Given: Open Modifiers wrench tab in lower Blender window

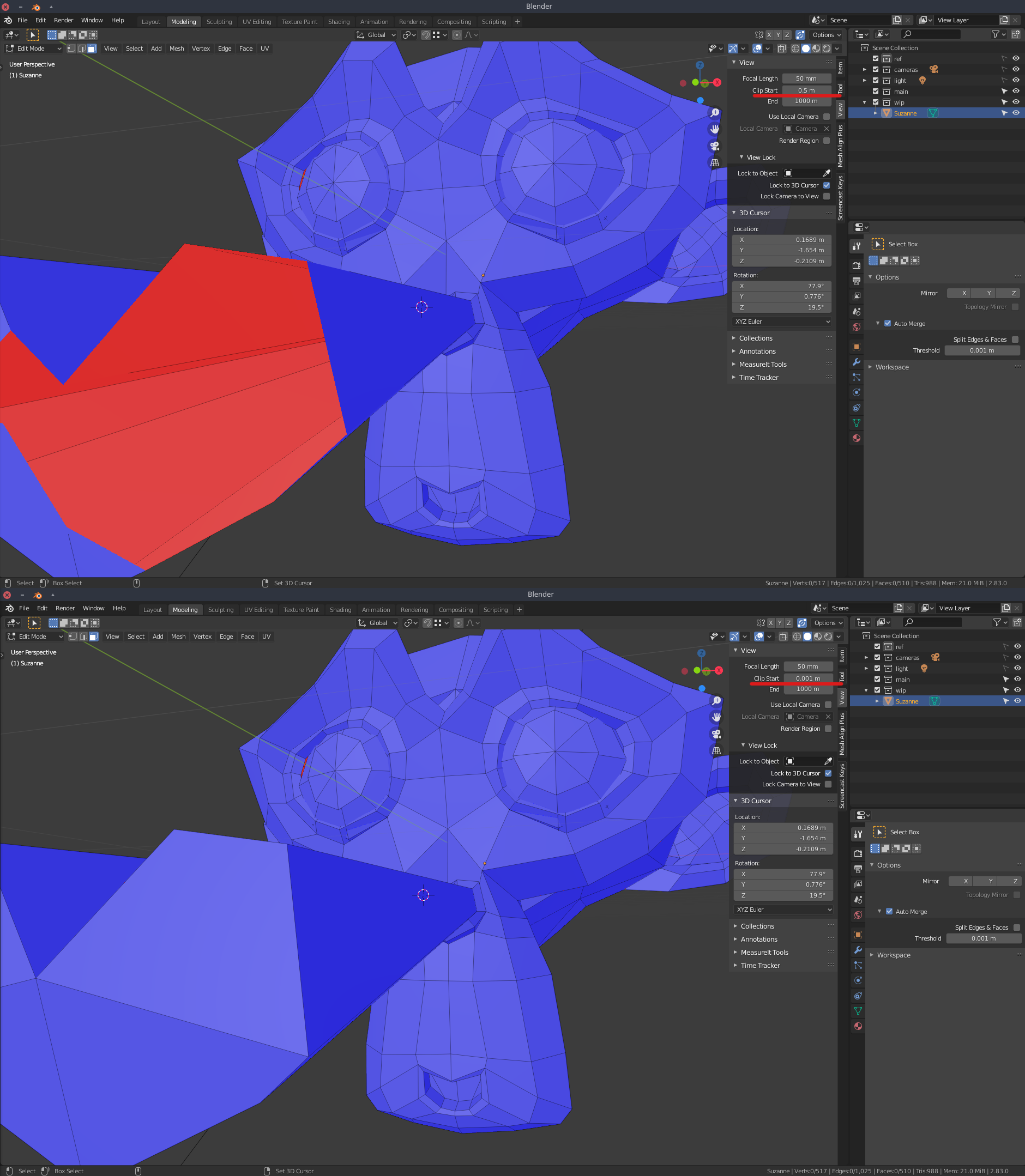Looking at the screenshot, I should coord(858,950).
